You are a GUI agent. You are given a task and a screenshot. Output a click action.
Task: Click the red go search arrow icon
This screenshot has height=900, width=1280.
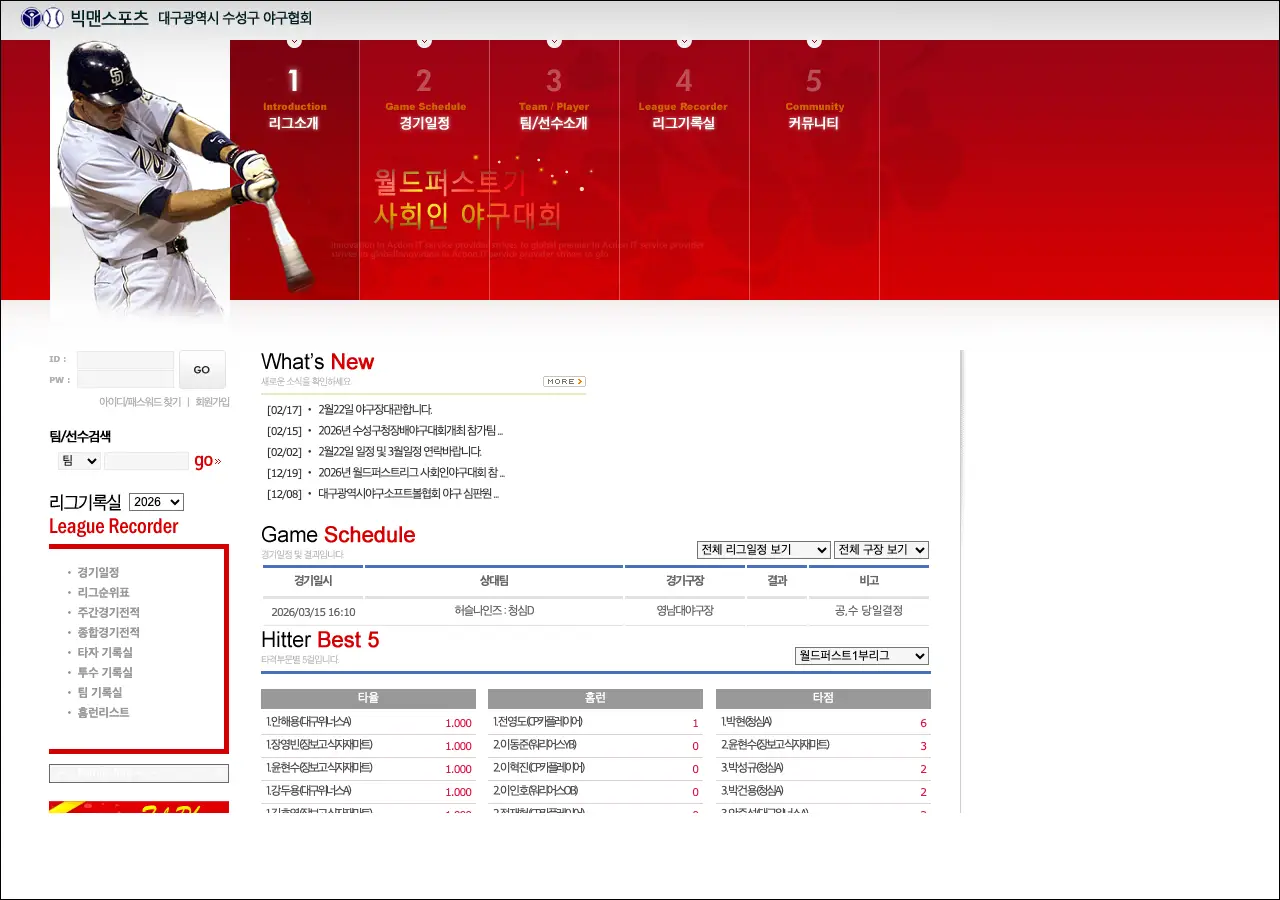[x=207, y=461]
